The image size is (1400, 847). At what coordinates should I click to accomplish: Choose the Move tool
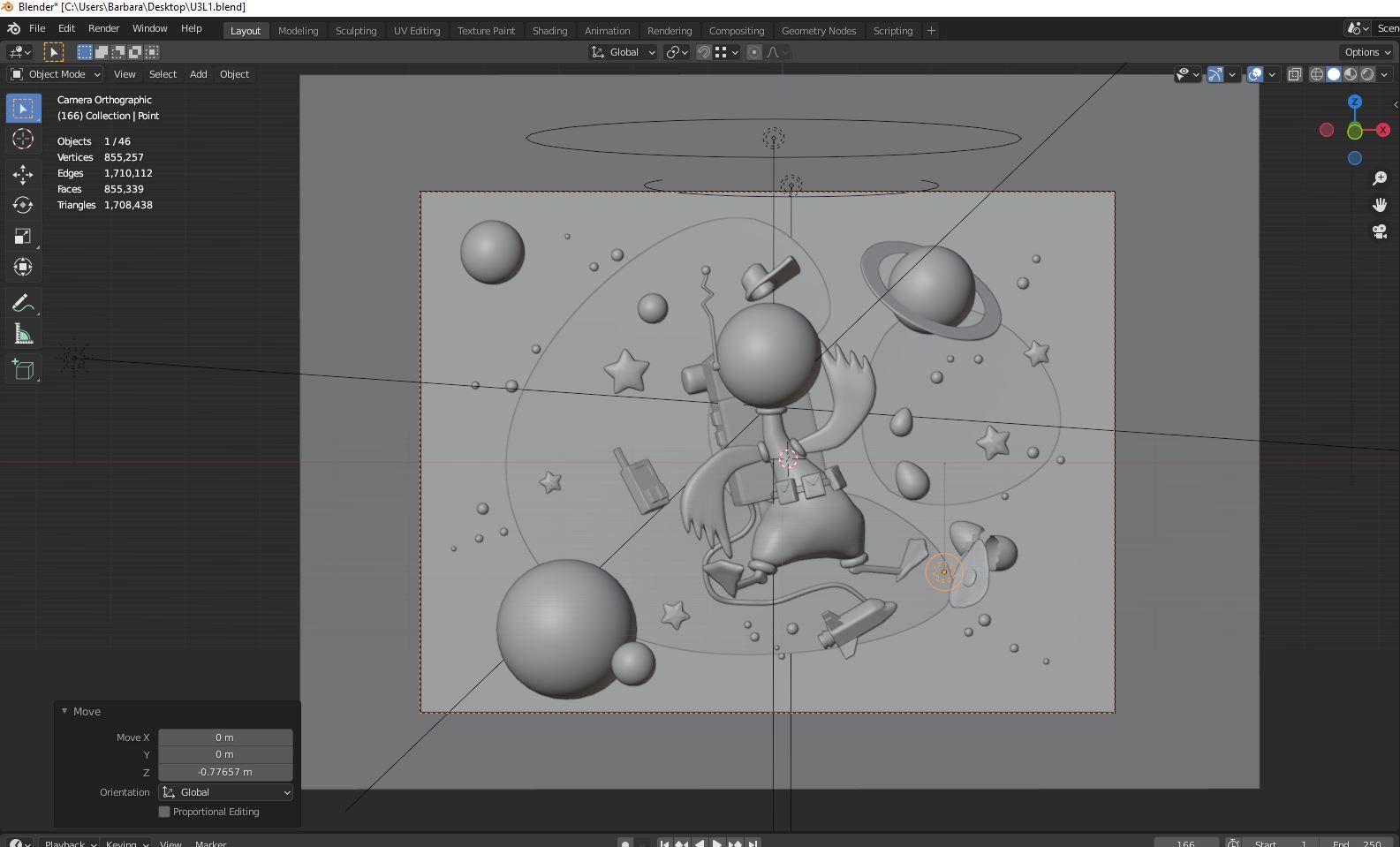[23, 175]
